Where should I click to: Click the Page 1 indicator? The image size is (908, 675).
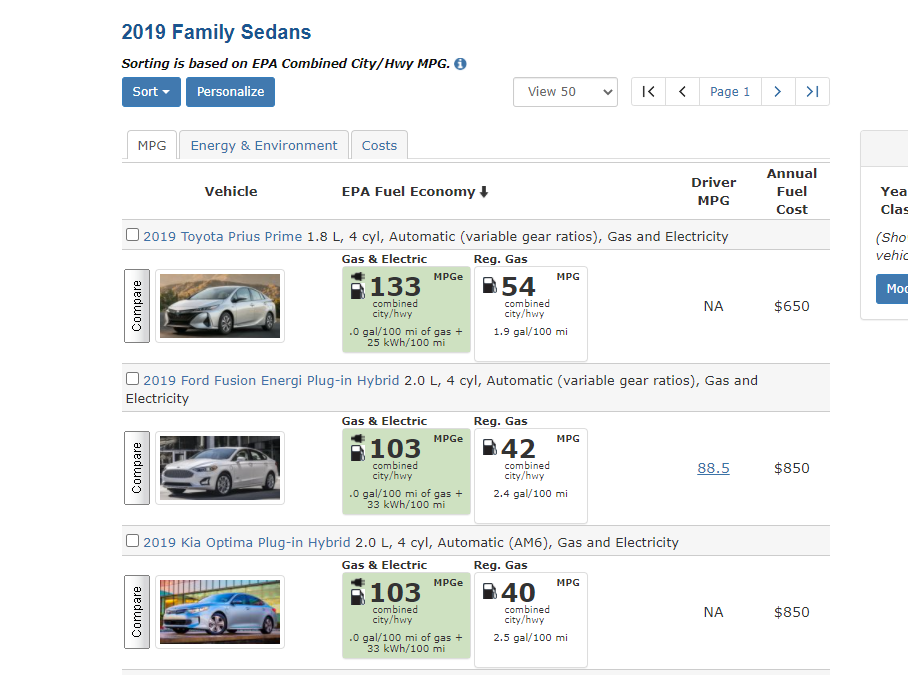pos(730,91)
